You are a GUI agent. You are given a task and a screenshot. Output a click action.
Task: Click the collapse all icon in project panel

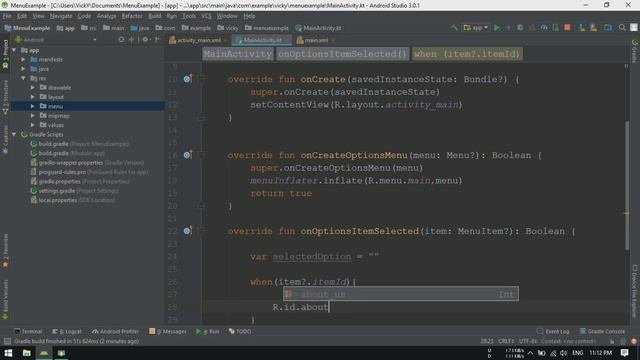pyautogui.click(x=131, y=40)
